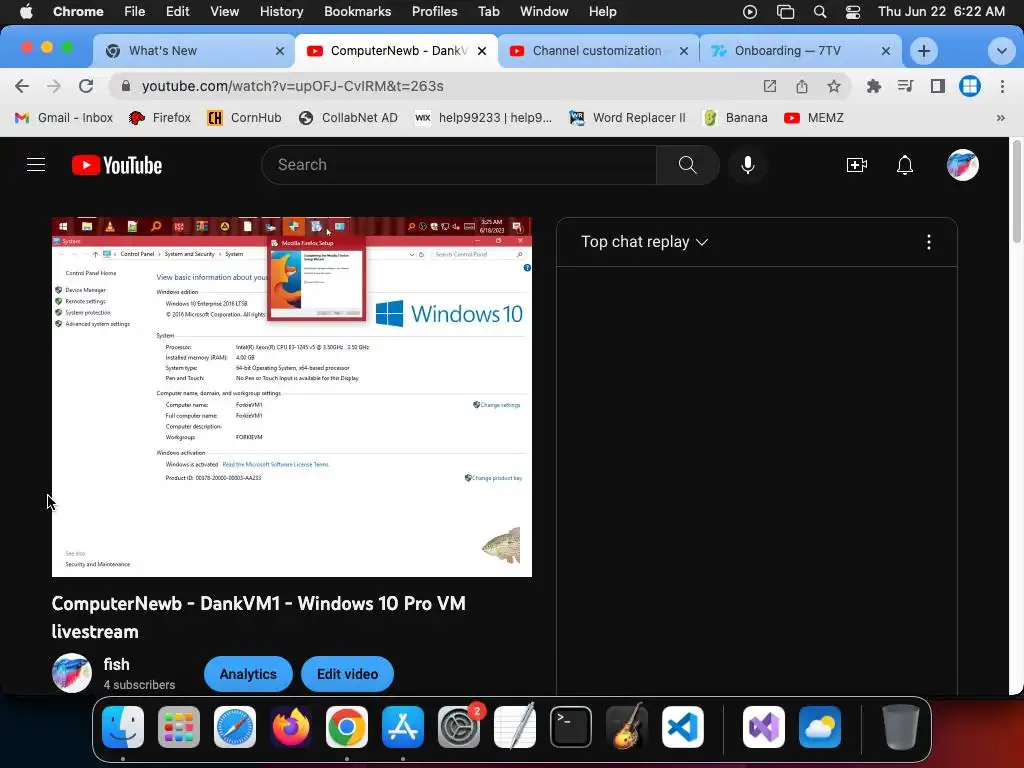Open YouTube notifications bell
The image size is (1024, 768).
[904, 165]
